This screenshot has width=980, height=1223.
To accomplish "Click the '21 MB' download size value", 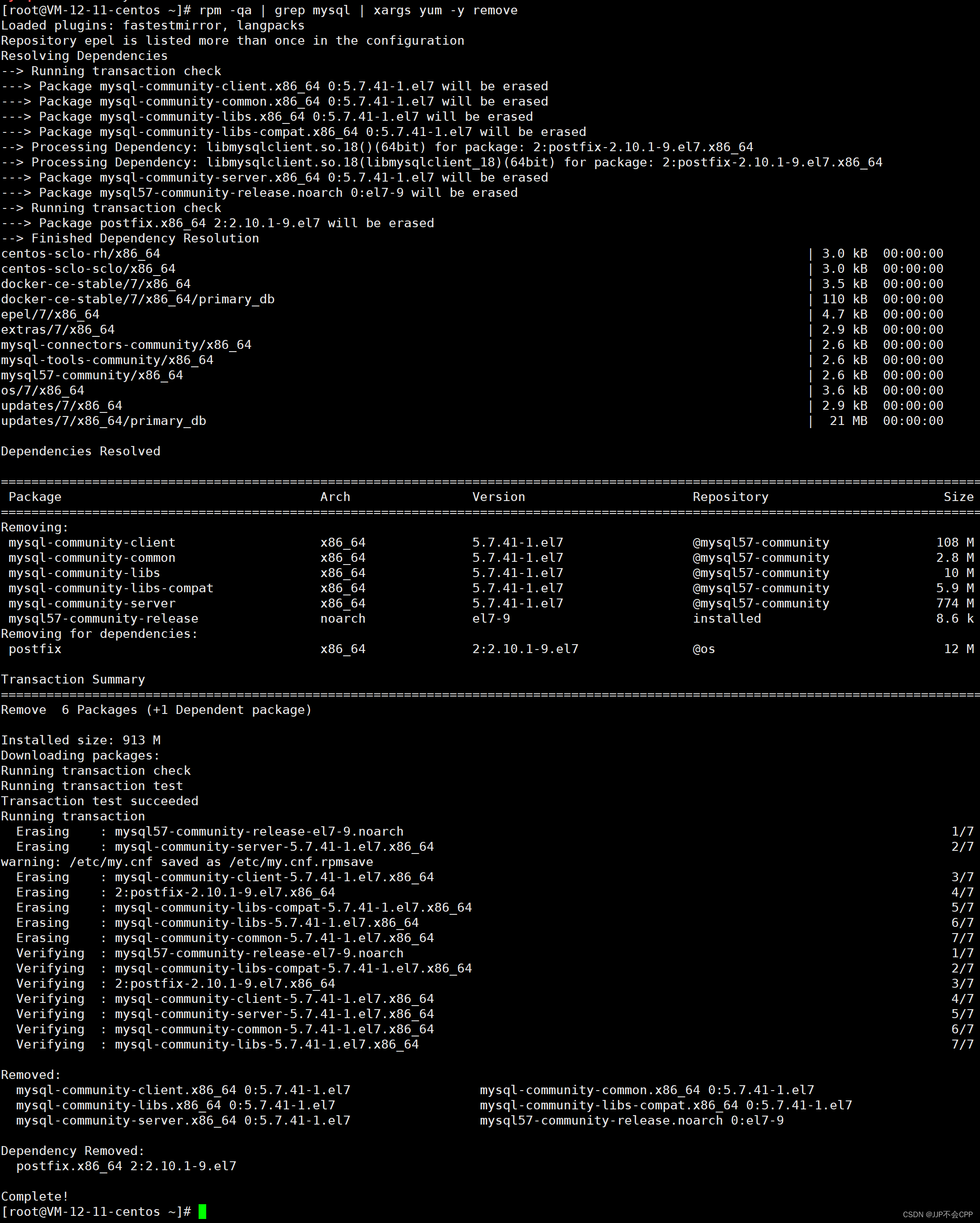I will [848, 421].
